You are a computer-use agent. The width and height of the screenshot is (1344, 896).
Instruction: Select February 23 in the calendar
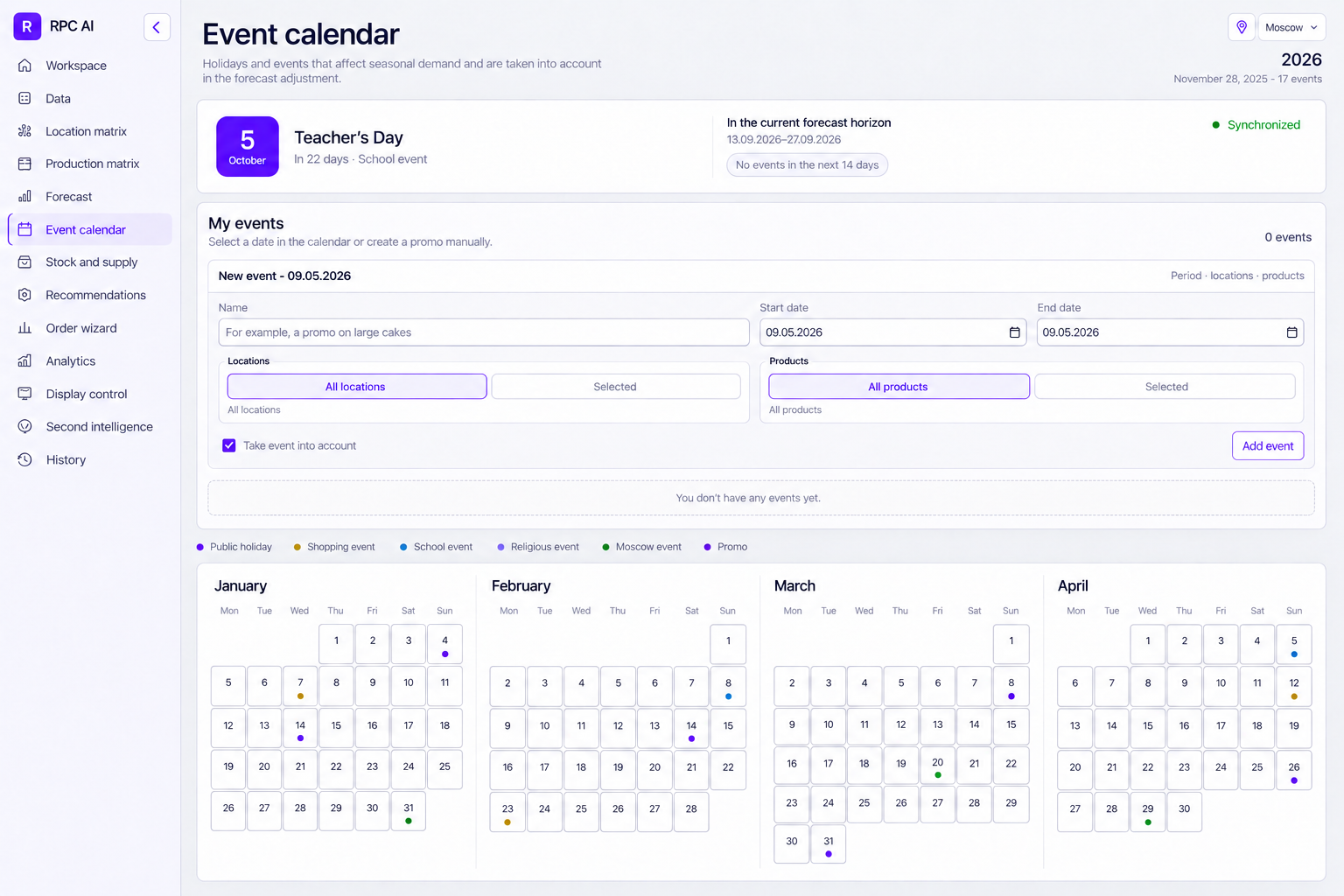click(507, 811)
